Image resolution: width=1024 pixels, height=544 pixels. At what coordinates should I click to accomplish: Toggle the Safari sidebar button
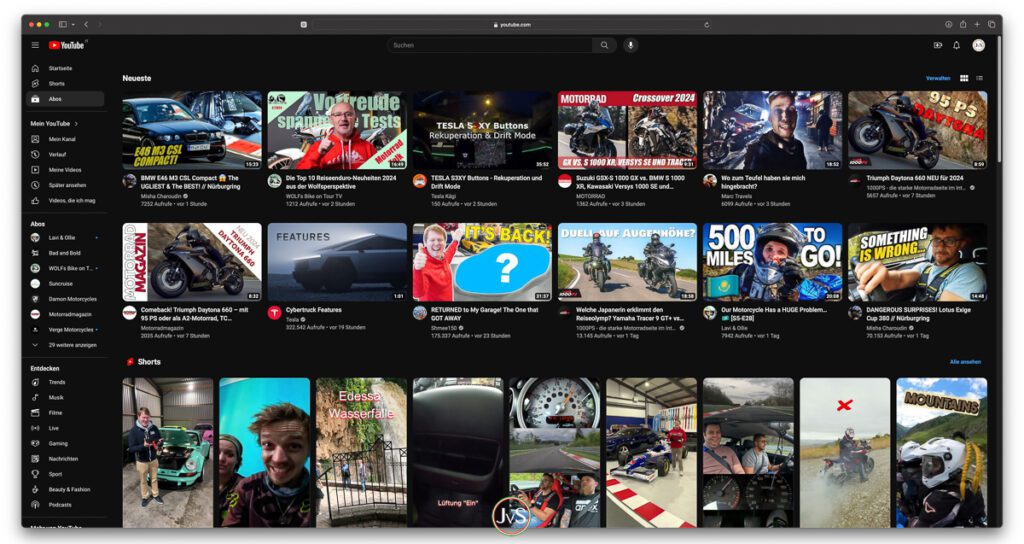pyautogui.click(x=63, y=24)
